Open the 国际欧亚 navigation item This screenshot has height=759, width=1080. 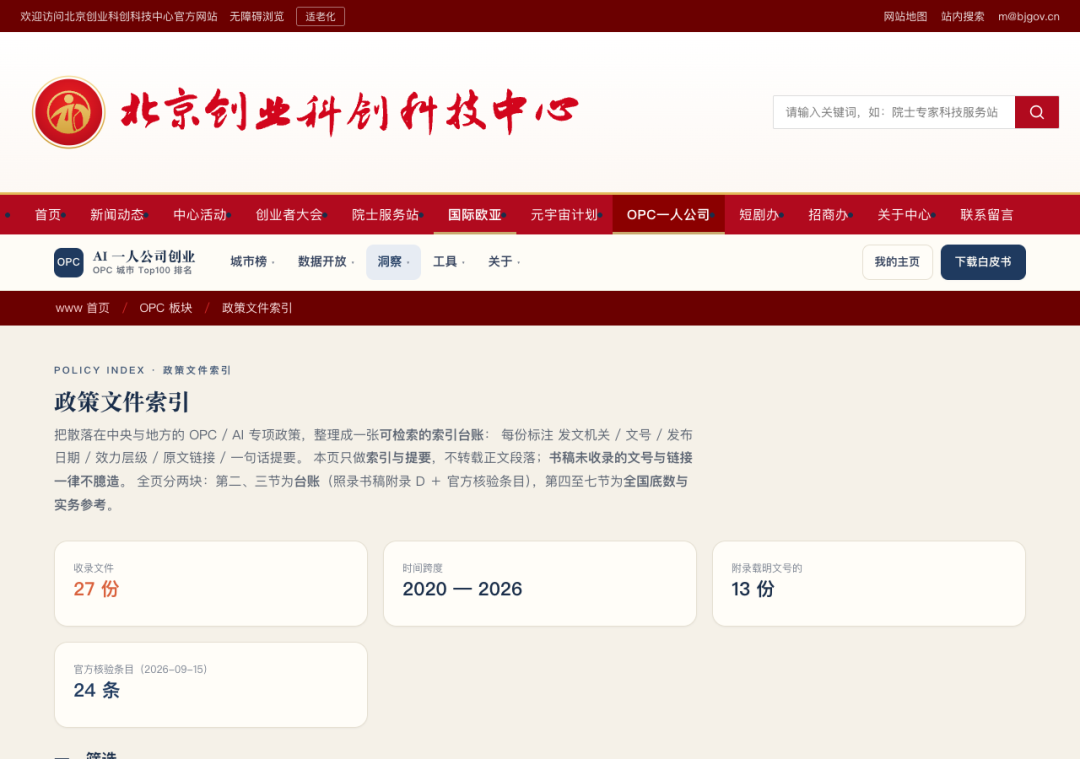[475, 215]
